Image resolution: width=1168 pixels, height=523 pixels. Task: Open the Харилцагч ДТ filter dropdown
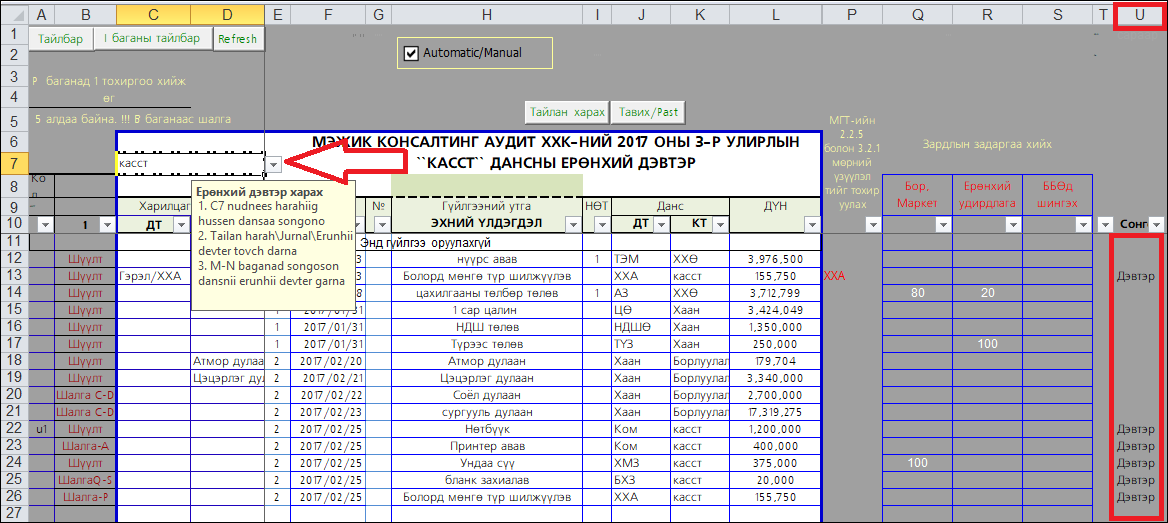180,225
